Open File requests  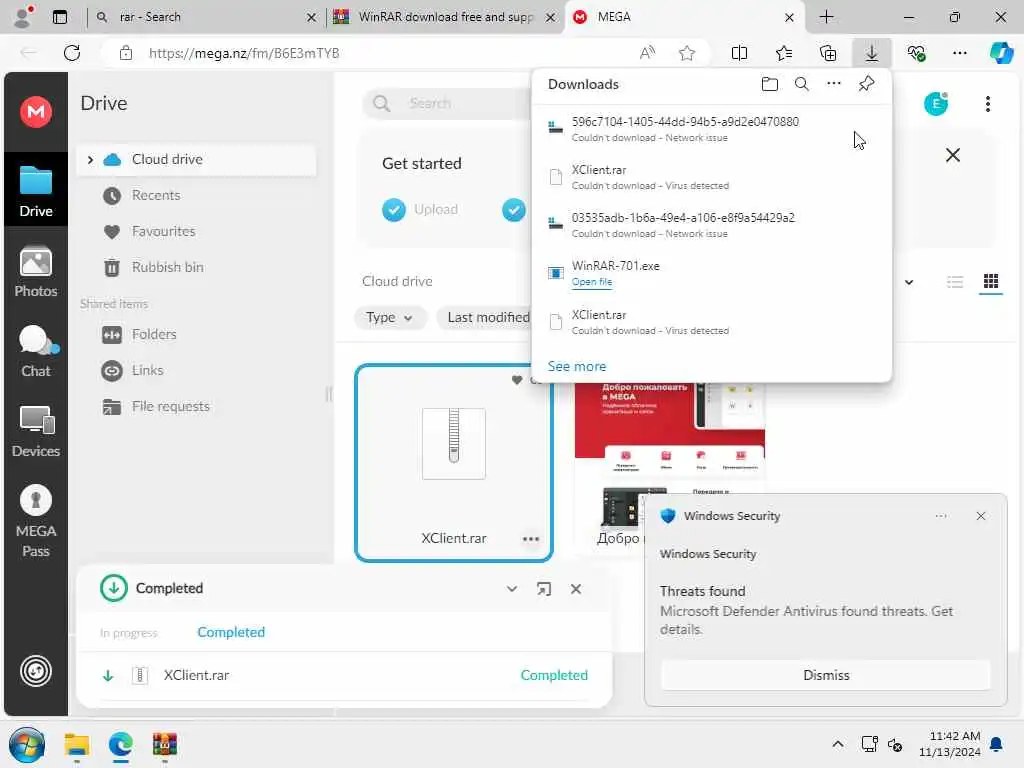170,406
